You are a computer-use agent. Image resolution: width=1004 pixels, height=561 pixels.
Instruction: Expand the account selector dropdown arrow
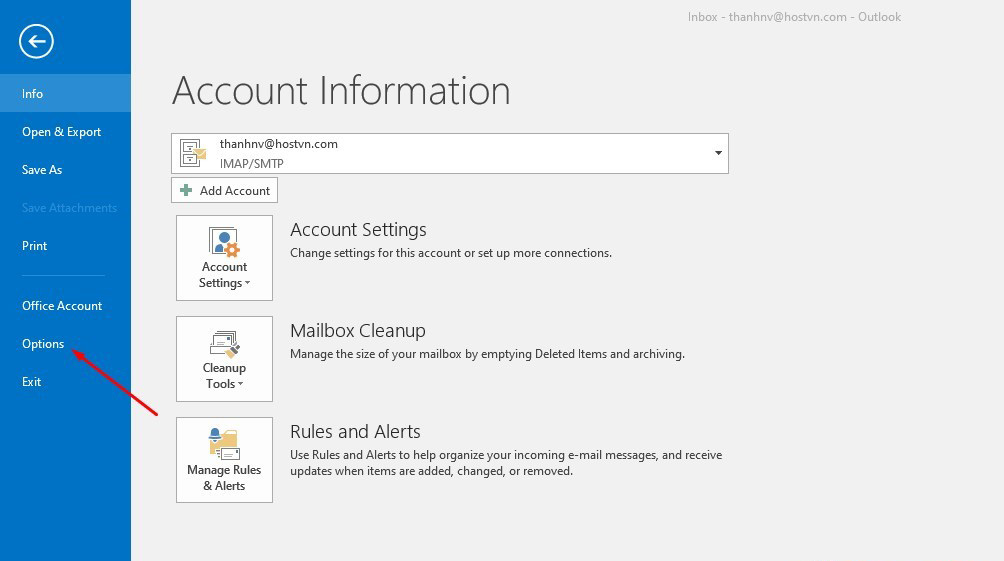[x=717, y=153]
